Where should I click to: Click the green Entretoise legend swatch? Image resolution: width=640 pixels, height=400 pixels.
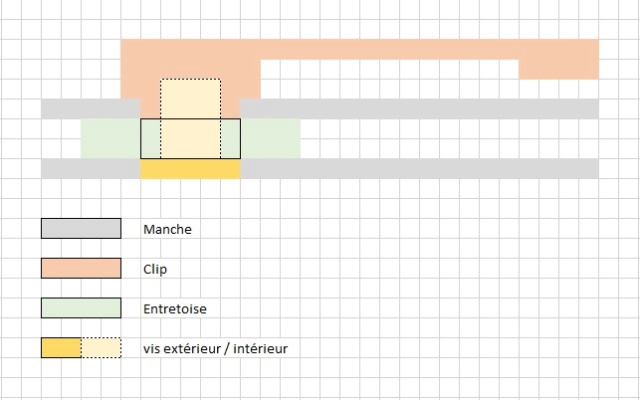[x=81, y=308]
